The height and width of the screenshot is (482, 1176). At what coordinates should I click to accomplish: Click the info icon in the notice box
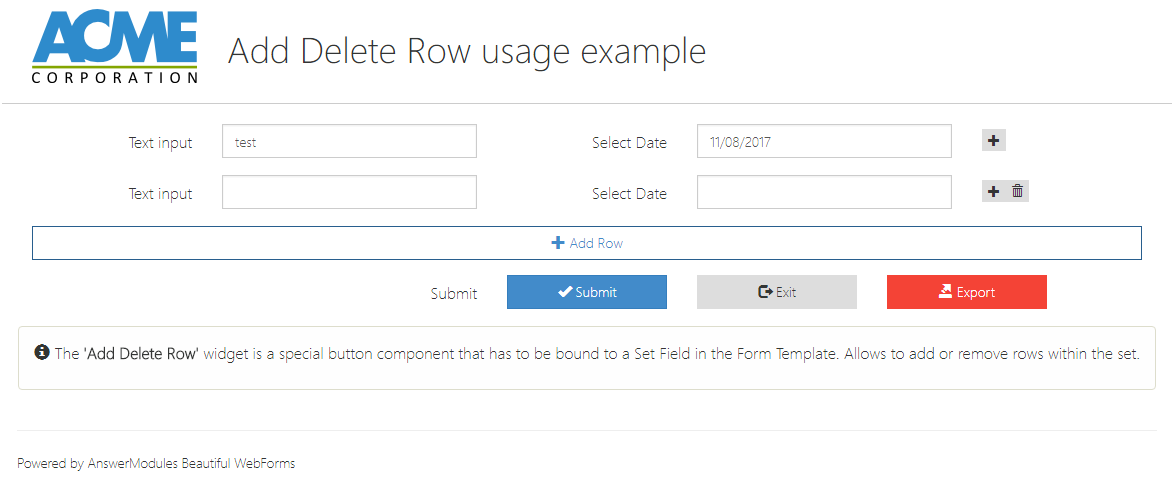[42, 353]
